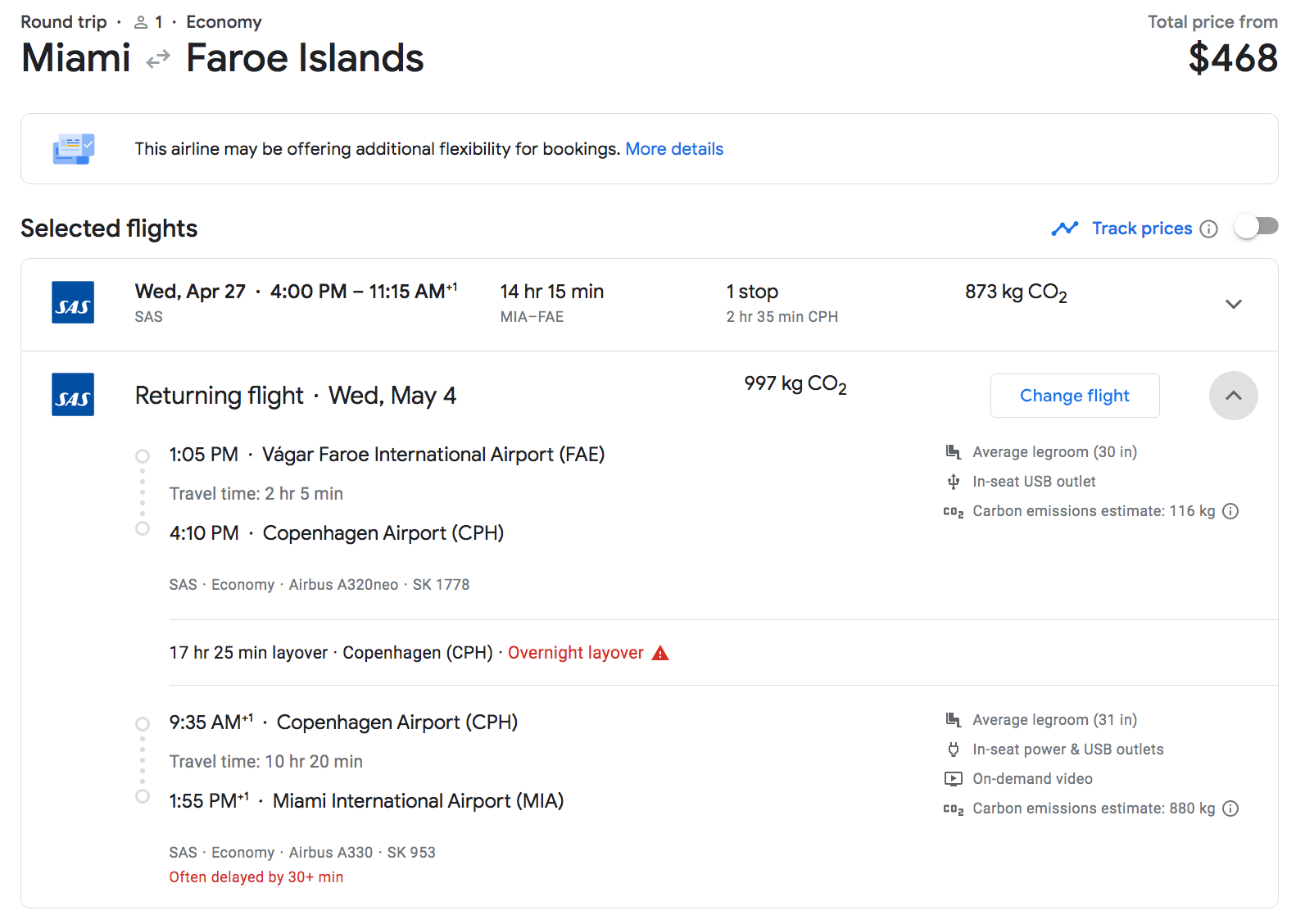
Task: Click the Track prices label
Action: (1141, 229)
